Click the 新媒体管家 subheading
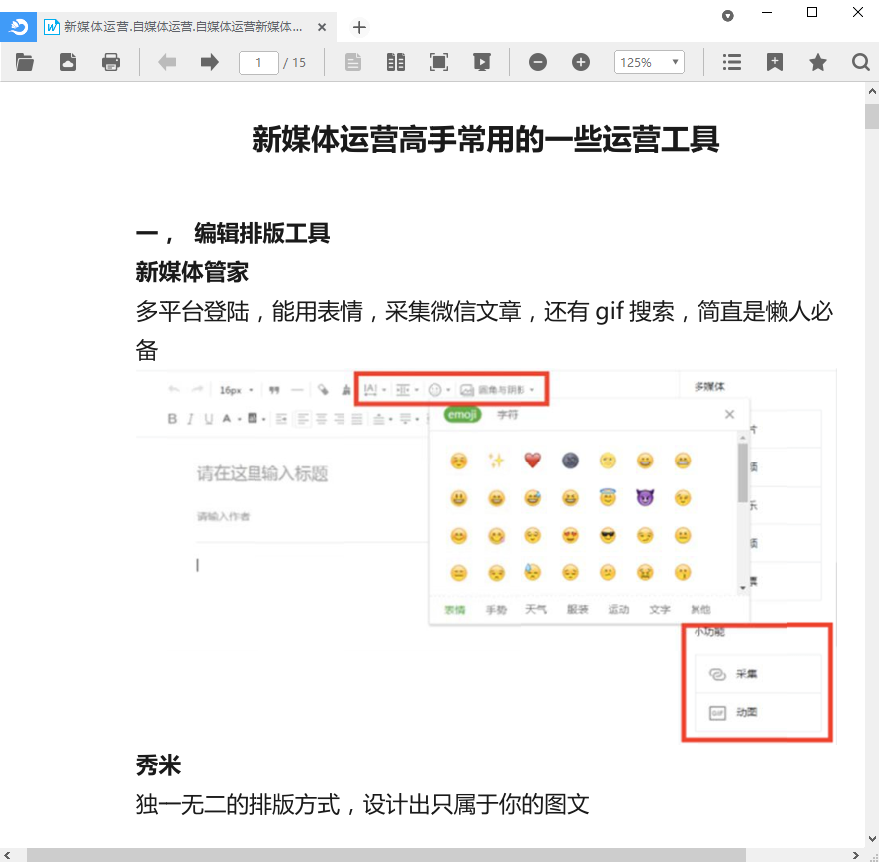 (x=192, y=272)
